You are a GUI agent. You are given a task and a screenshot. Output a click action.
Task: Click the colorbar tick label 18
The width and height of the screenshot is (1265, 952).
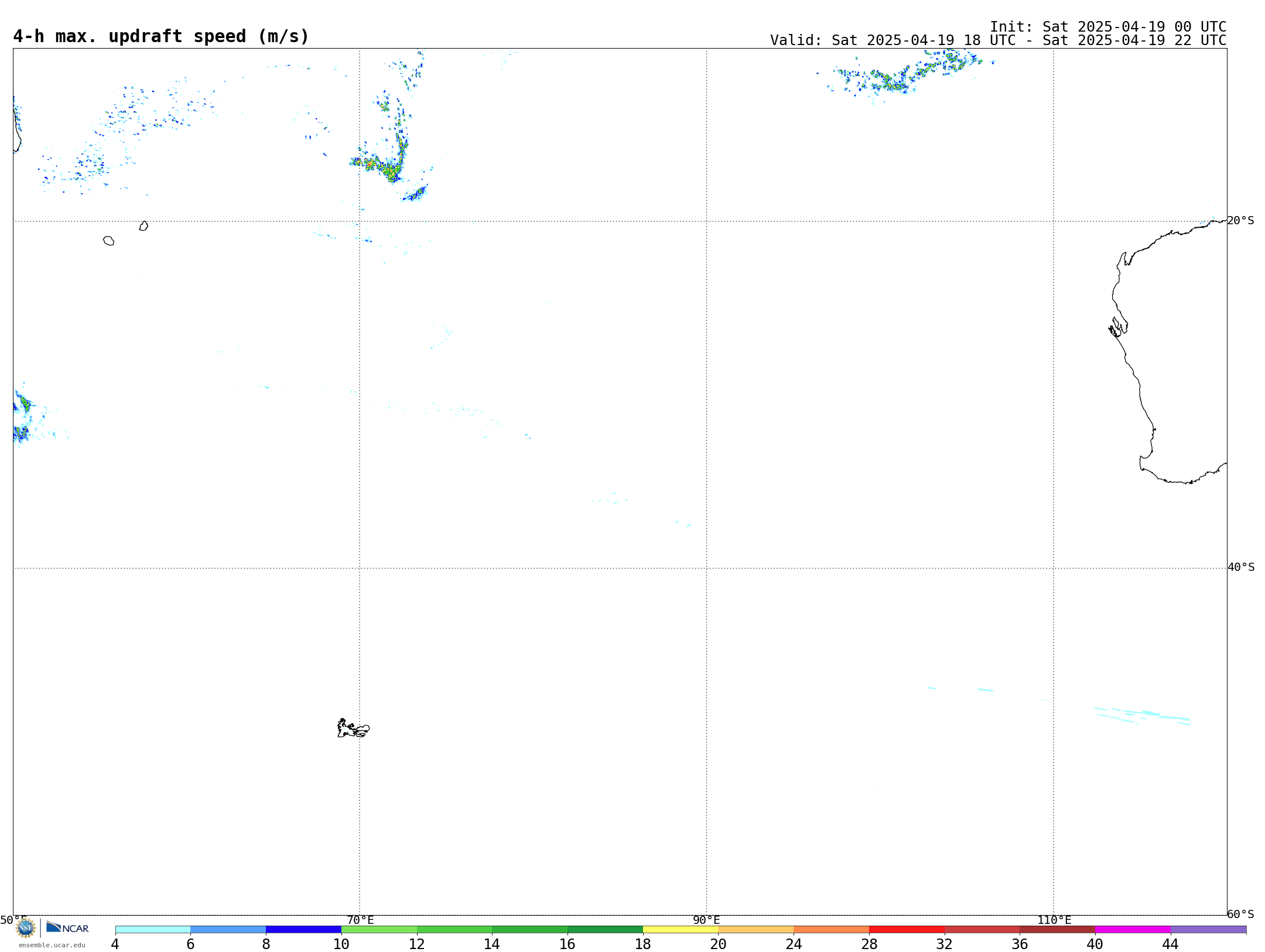point(643,944)
